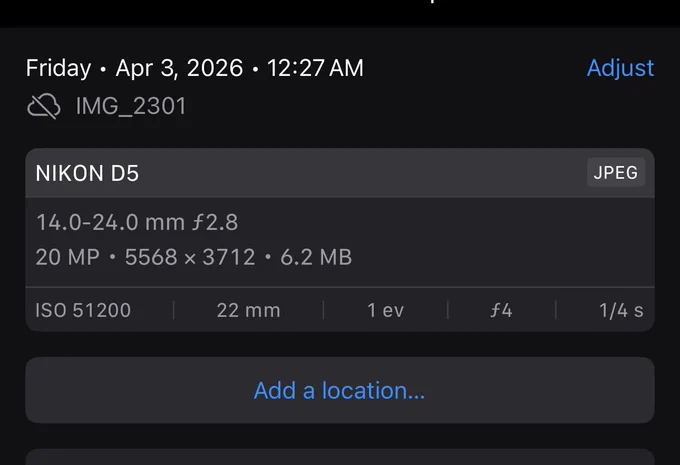Tap the camera info card header bar
The image size is (680, 465).
(340, 173)
